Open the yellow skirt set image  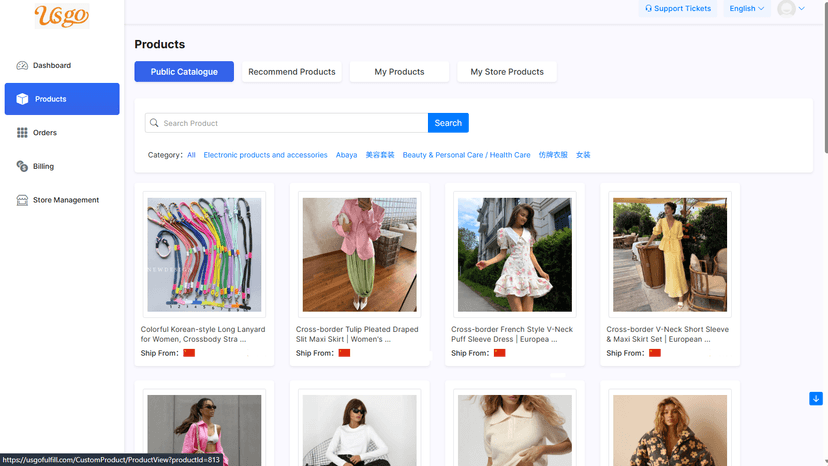click(x=670, y=255)
